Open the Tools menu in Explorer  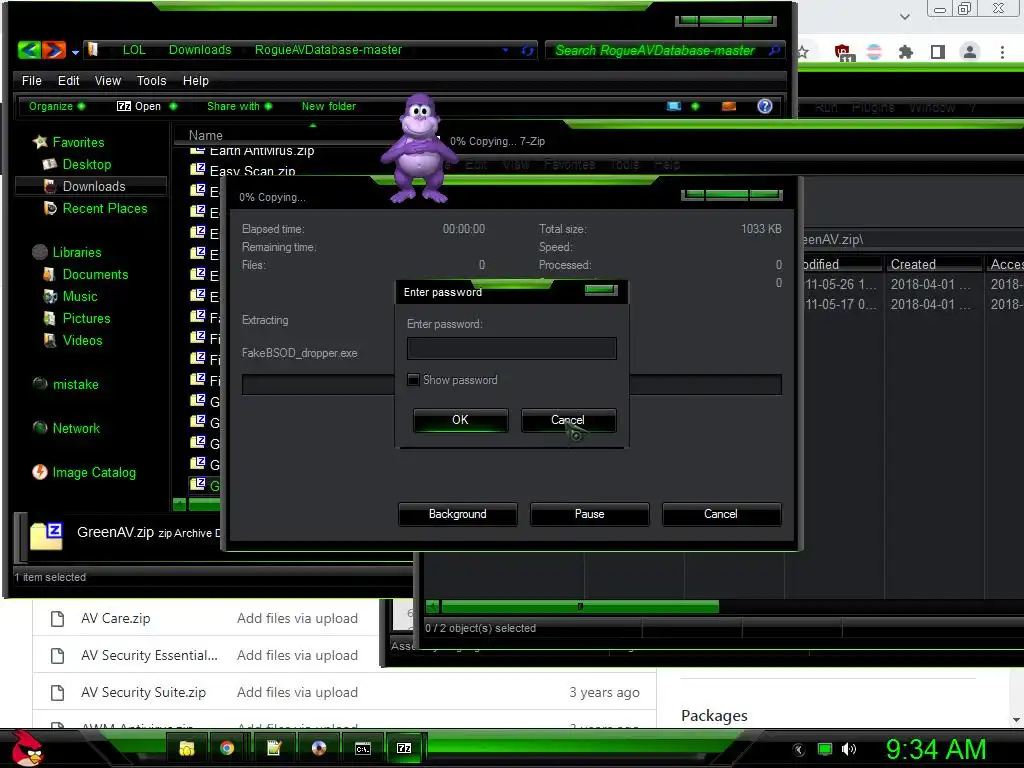pyautogui.click(x=152, y=80)
